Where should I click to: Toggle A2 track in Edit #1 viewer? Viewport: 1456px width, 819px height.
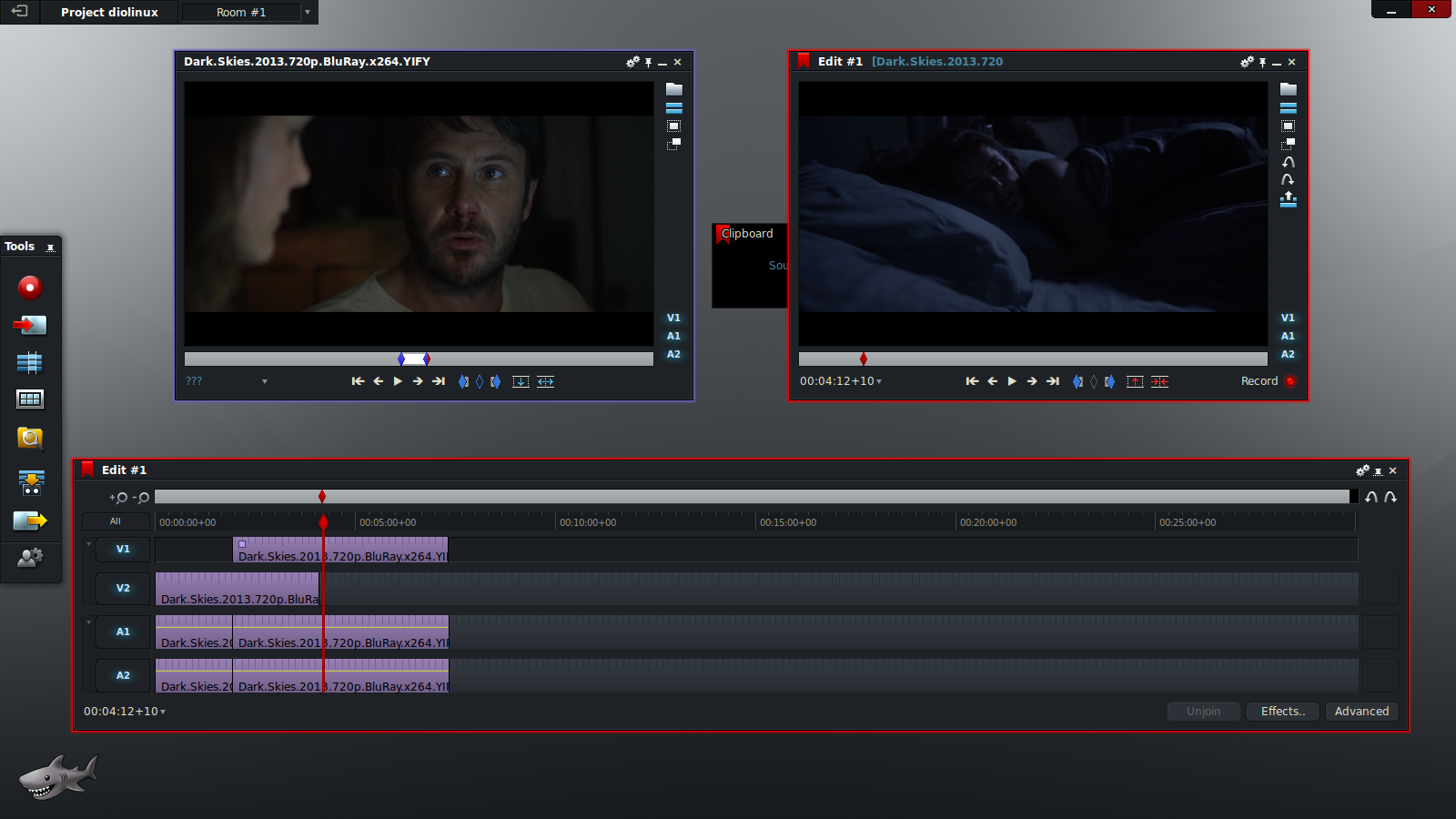click(x=1288, y=355)
